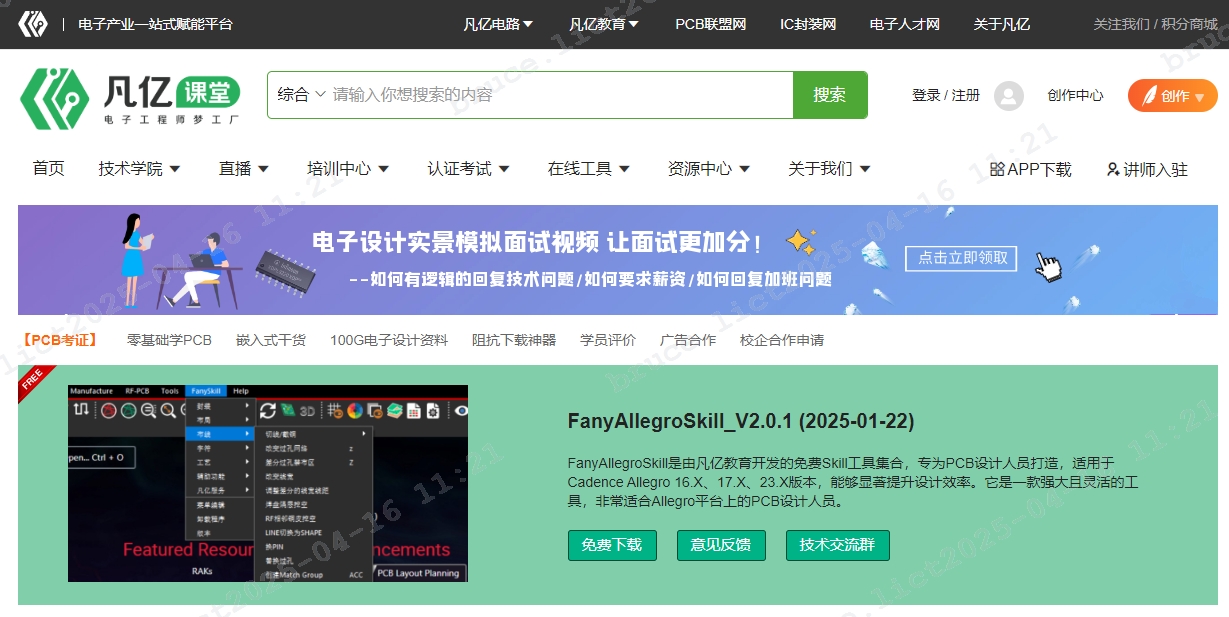Click the APP下载 QR grid icon link
Viewport: 1229px width, 617px height.
[x=1030, y=169]
